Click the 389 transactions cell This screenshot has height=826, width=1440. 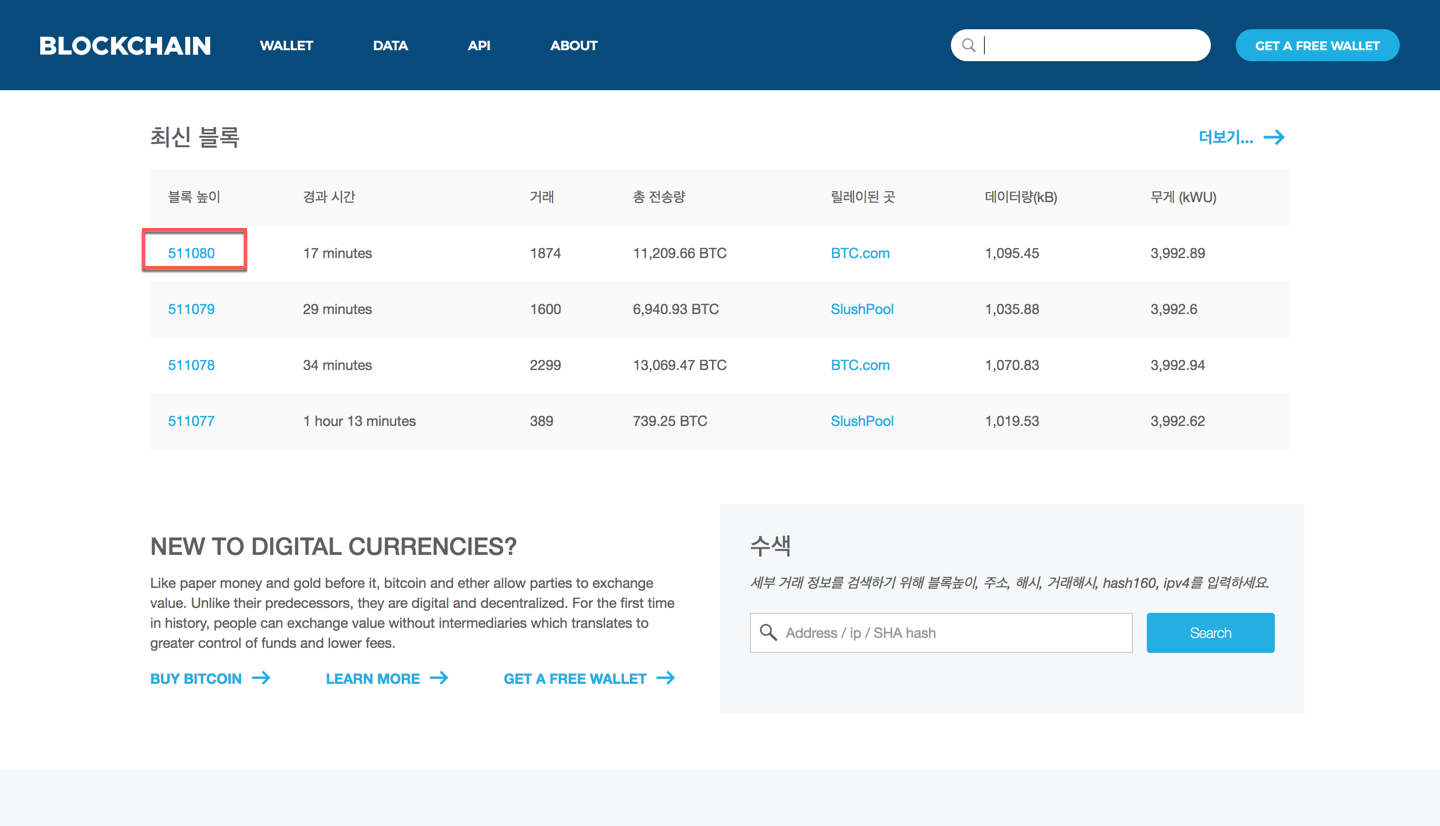pyautogui.click(x=541, y=421)
